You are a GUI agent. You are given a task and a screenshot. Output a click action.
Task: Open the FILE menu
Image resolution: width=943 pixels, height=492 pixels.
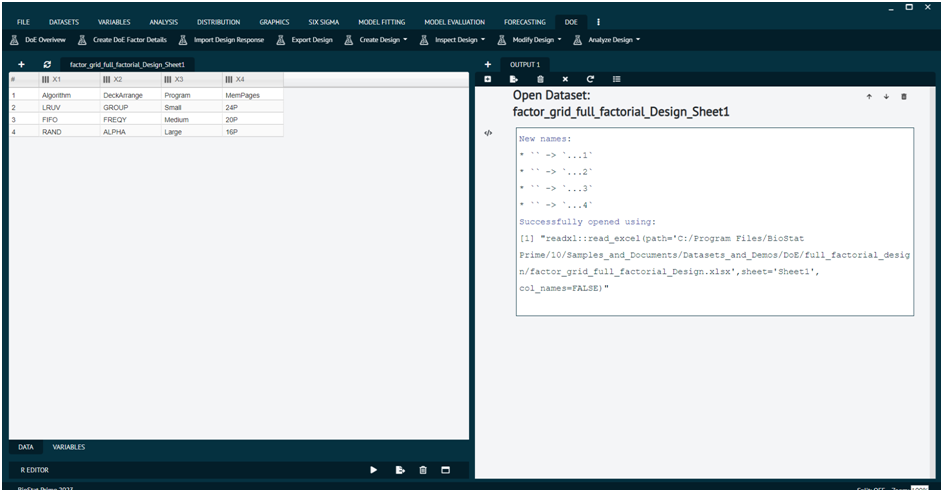point(23,22)
